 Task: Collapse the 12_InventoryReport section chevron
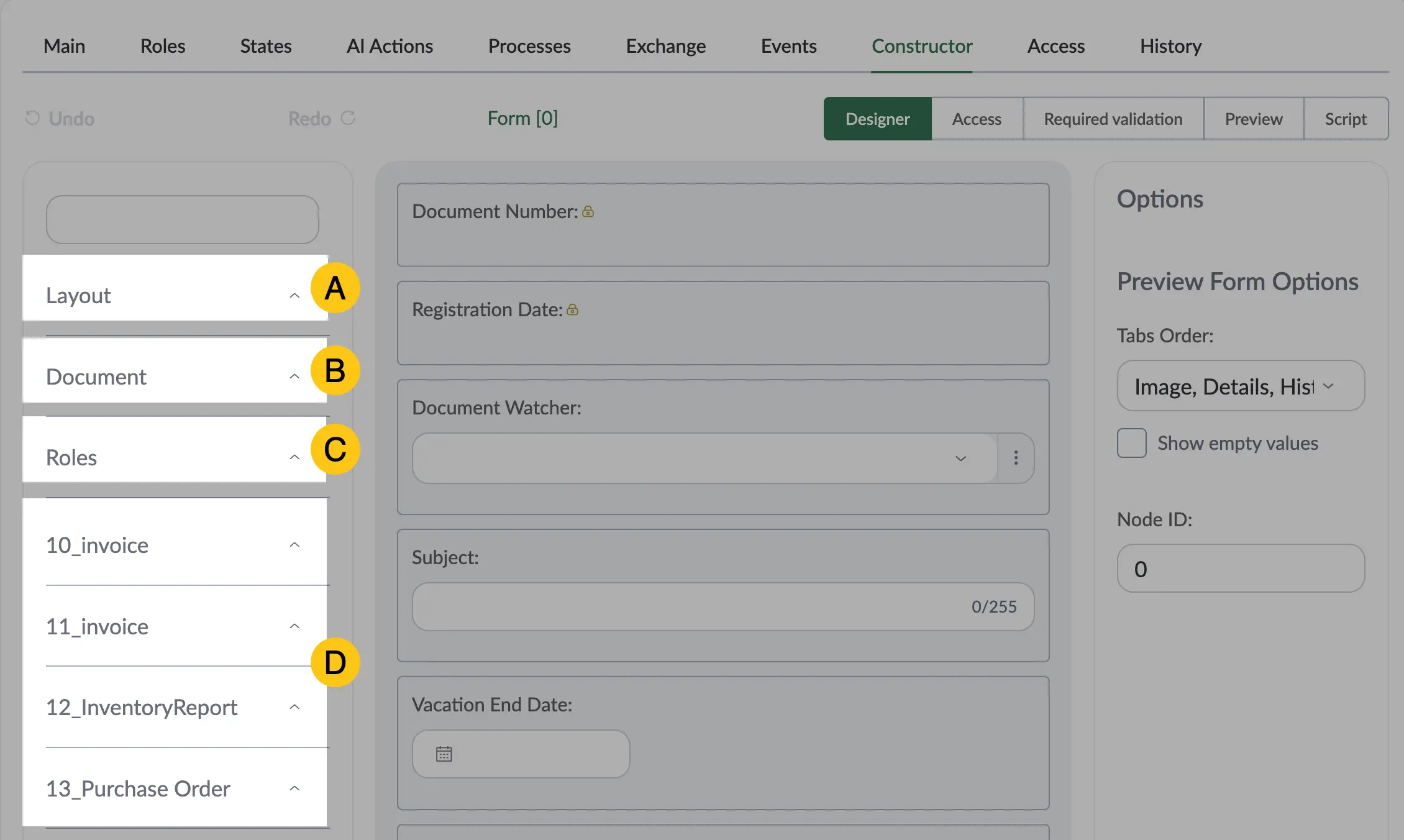(294, 707)
